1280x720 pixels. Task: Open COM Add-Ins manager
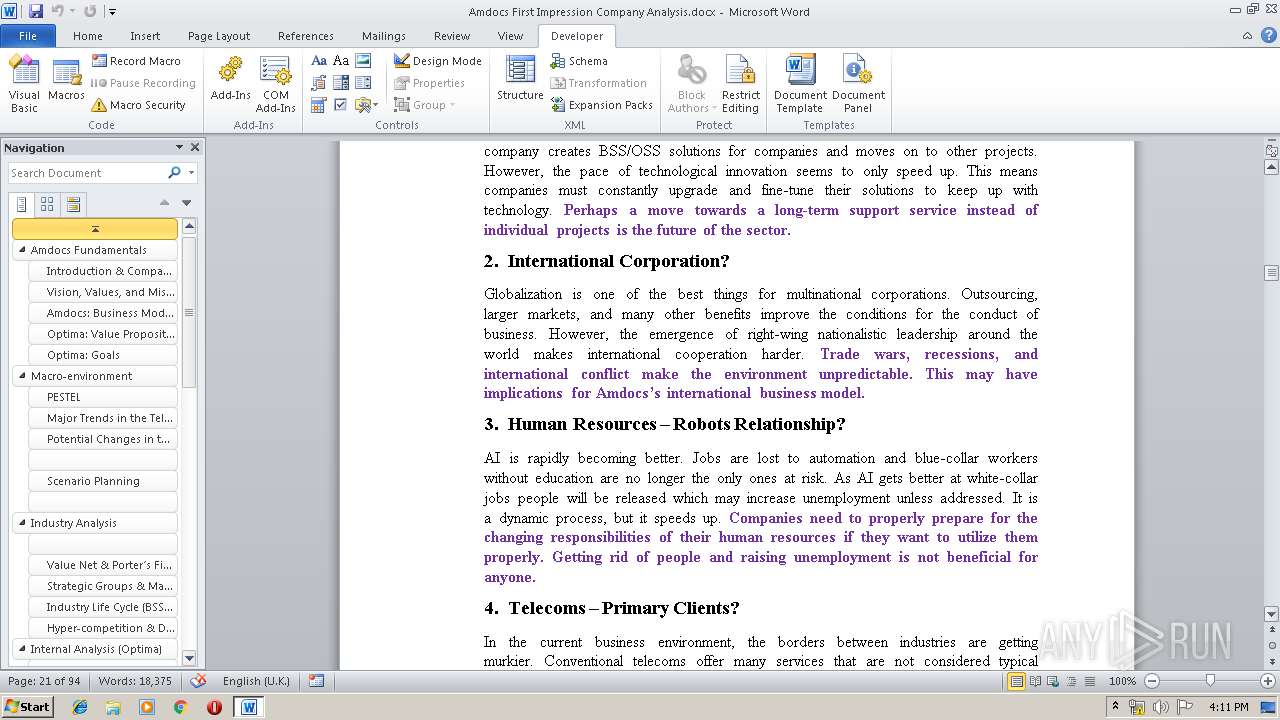tap(275, 84)
